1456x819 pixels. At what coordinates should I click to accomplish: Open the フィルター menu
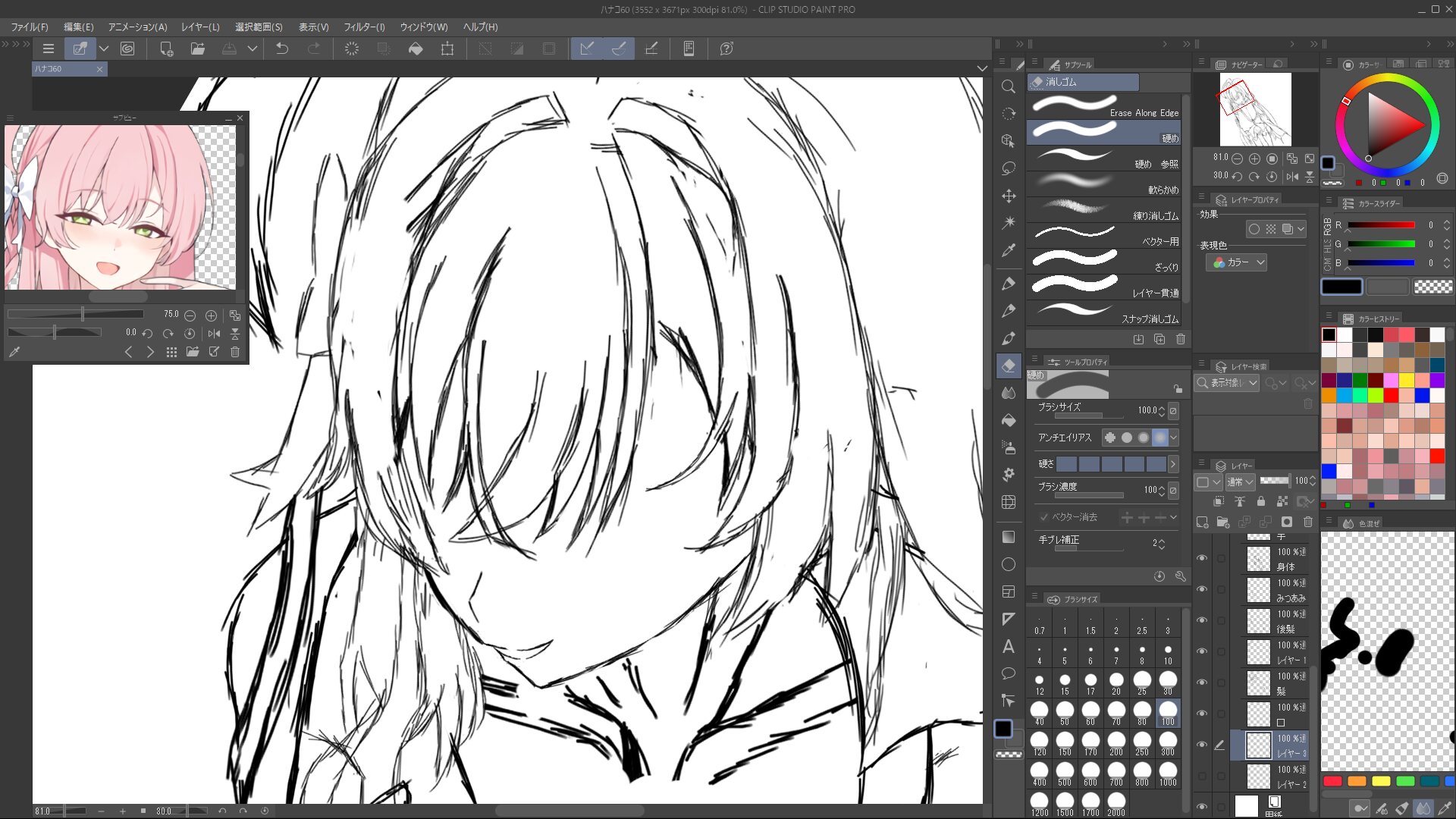pos(364,27)
